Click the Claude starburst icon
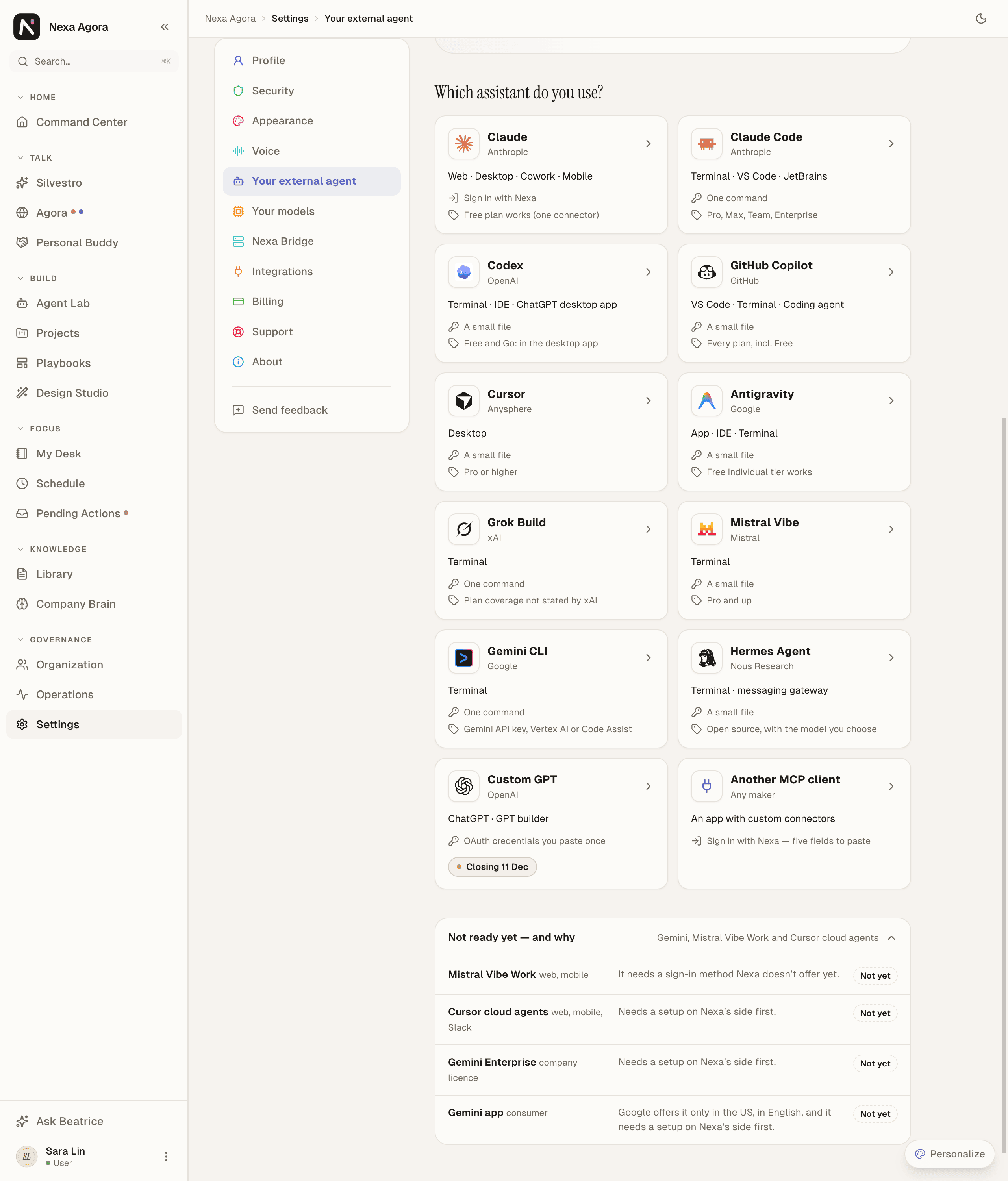This screenshot has height=1181, width=1008. [463, 144]
